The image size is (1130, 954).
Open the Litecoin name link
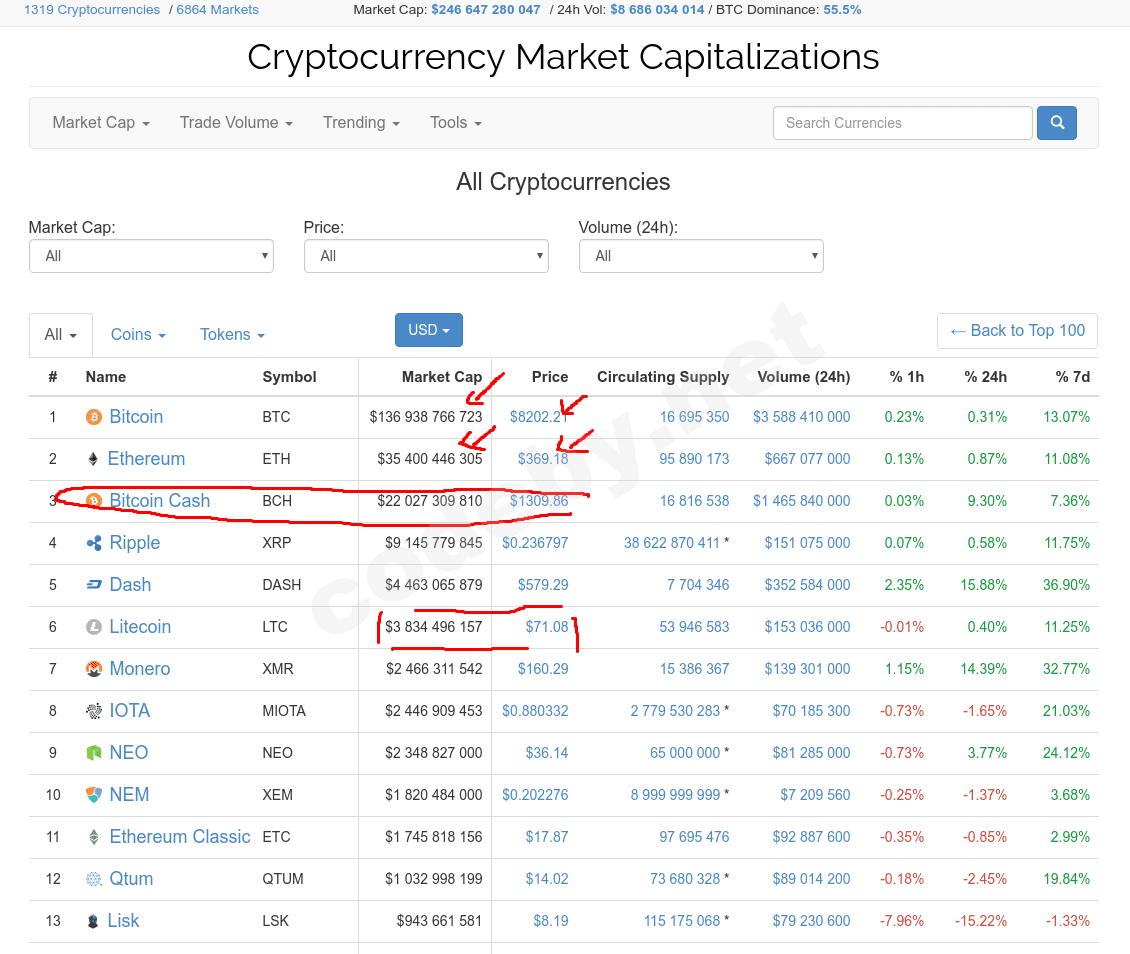click(x=141, y=627)
